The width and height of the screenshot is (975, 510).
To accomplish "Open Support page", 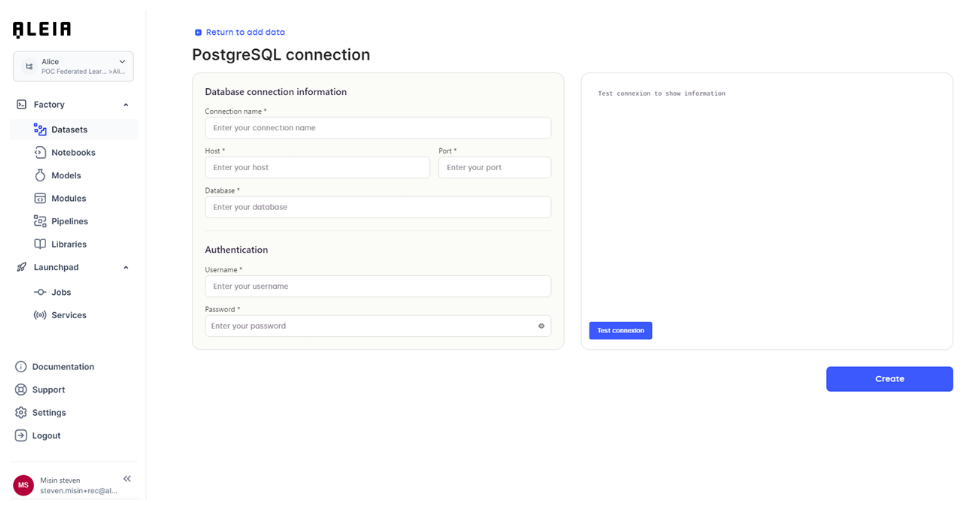I will tap(49, 390).
